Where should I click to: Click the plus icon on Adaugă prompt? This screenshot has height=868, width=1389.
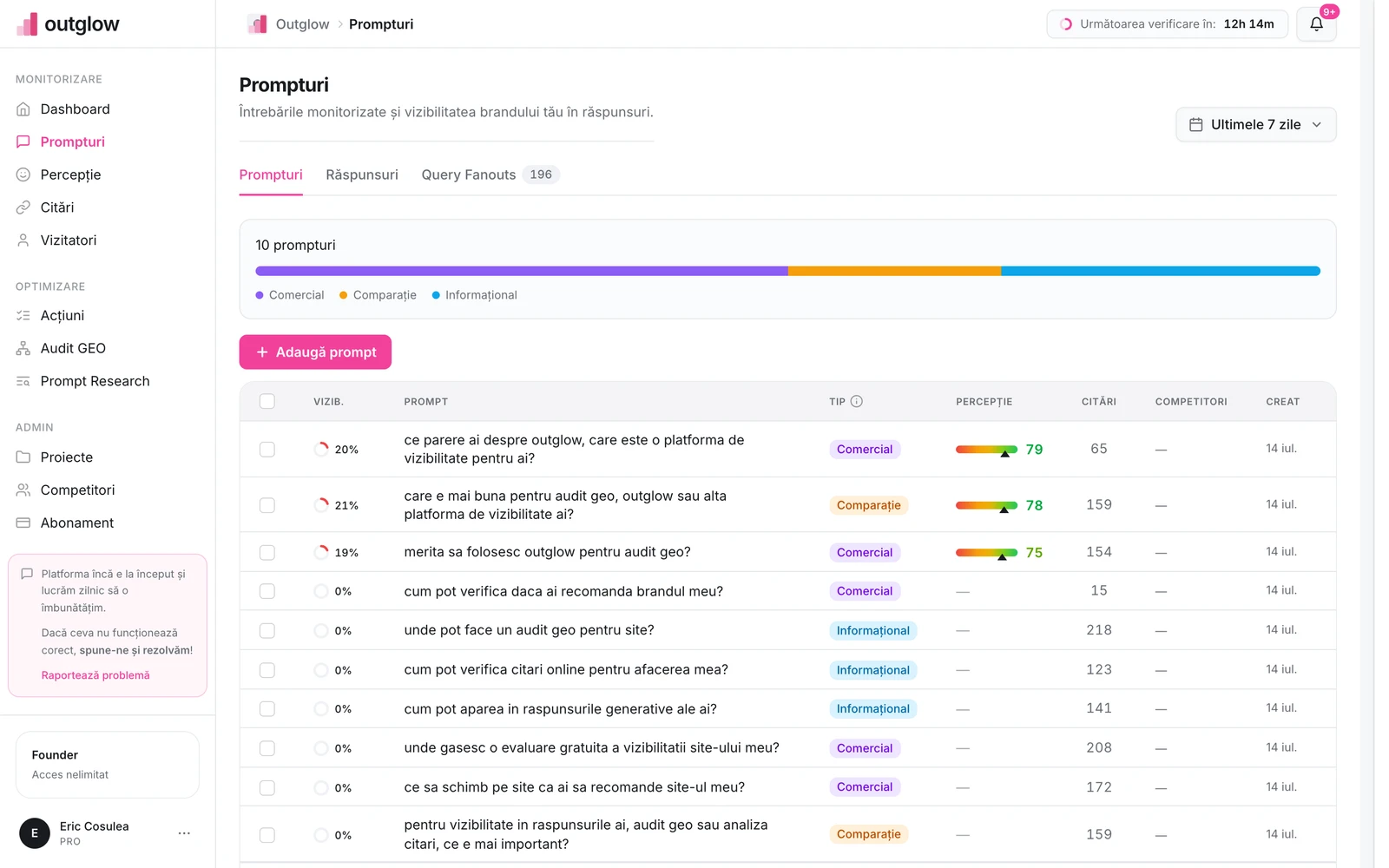pos(262,352)
